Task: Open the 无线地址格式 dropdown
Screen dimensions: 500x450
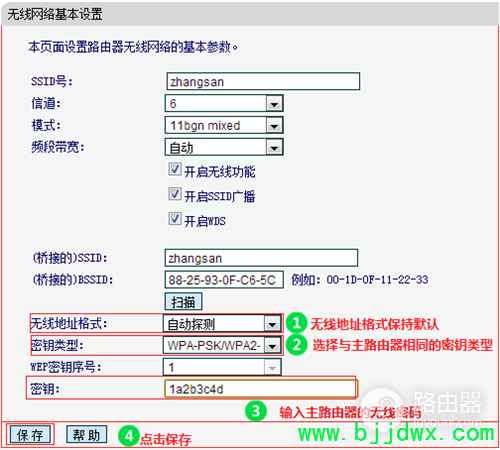Action: 222,323
